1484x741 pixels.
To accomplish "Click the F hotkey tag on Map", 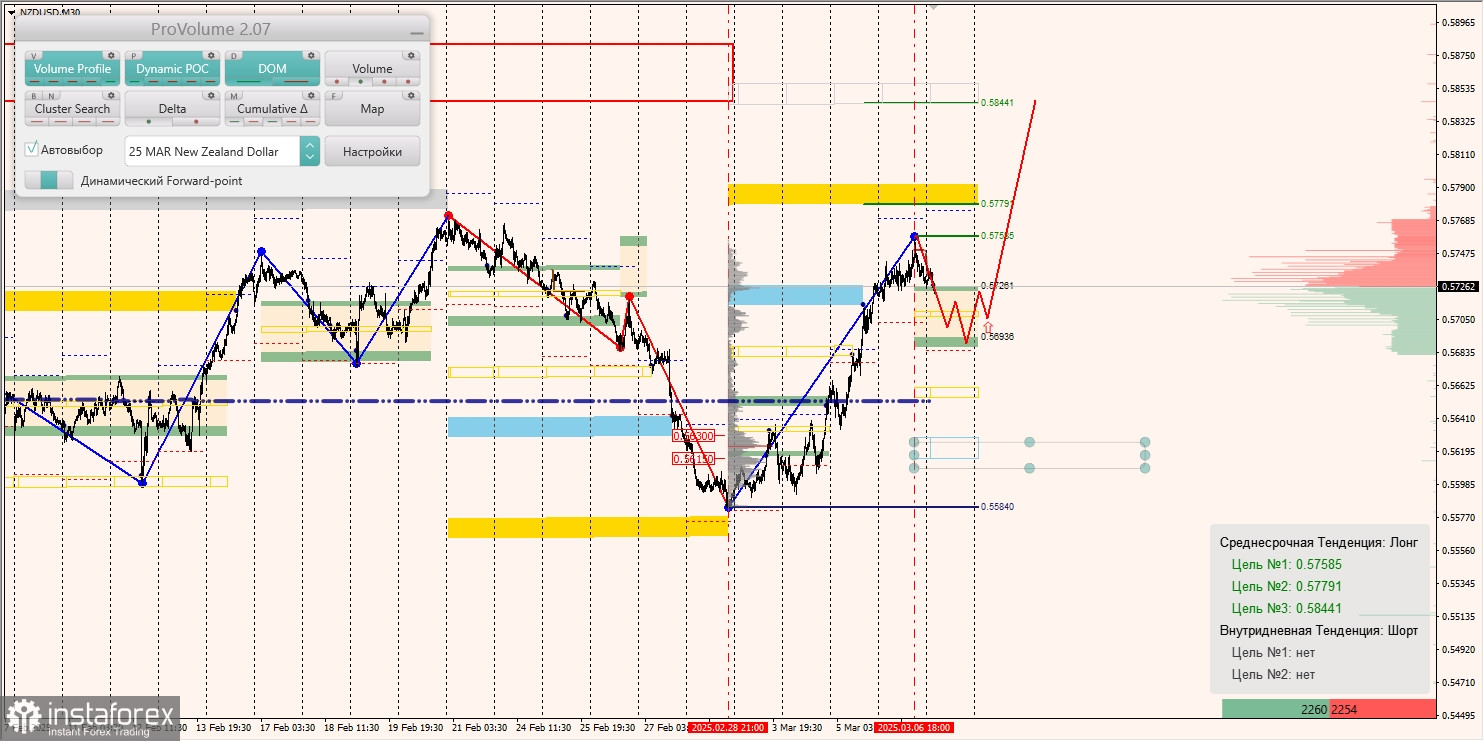I will coord(334,96).
